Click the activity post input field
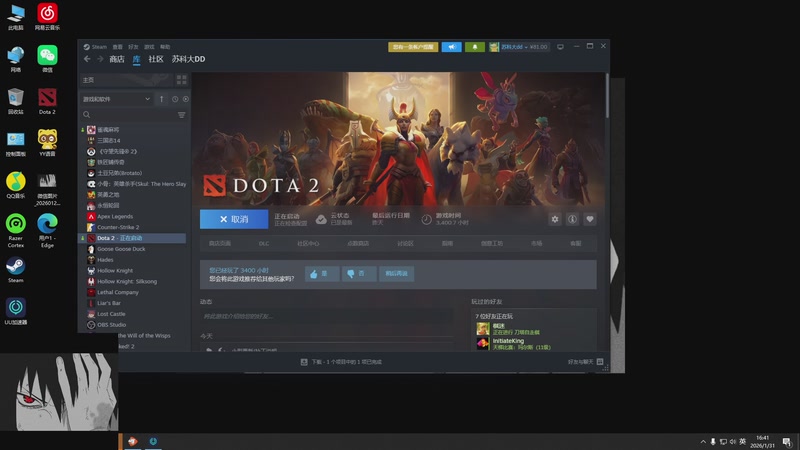 (327, 316)
